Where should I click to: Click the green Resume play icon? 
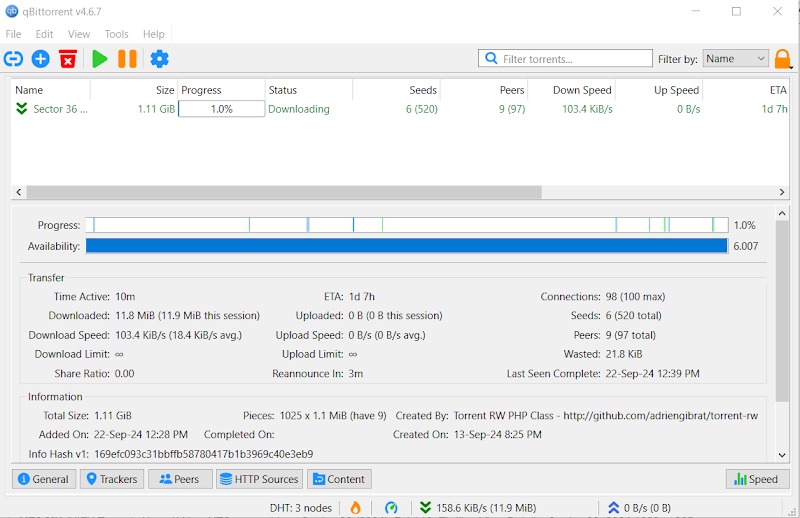(99, 59)
